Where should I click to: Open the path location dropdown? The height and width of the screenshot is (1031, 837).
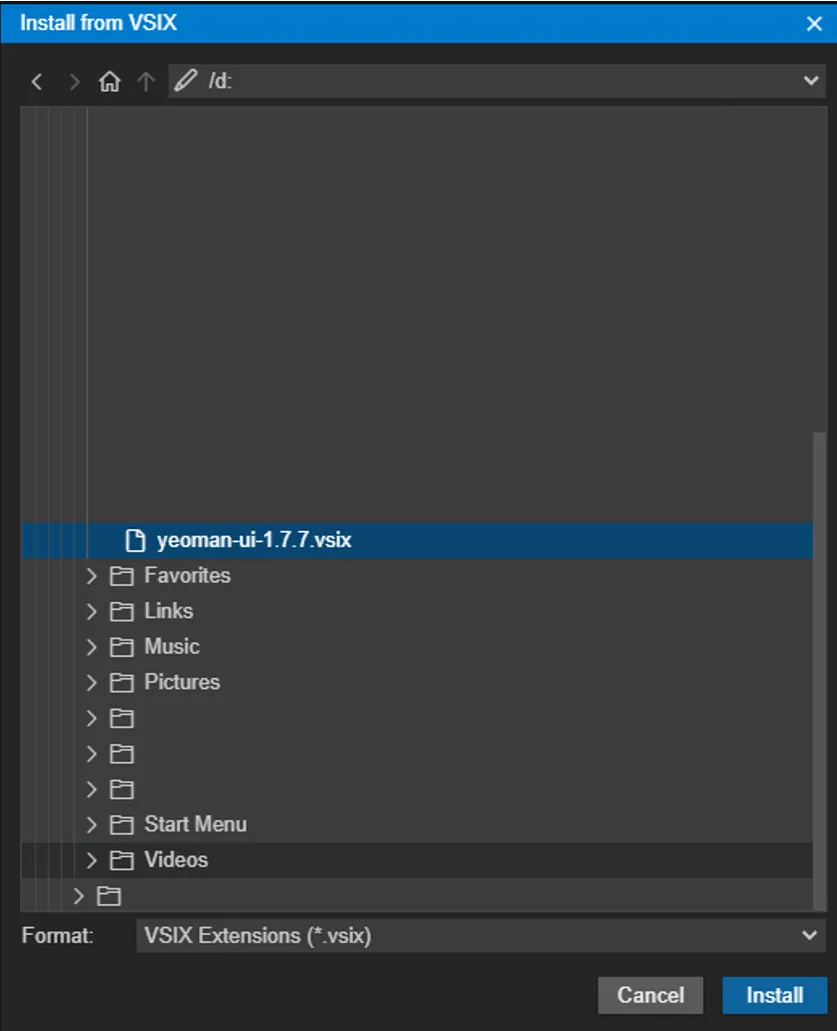(811, 82)
